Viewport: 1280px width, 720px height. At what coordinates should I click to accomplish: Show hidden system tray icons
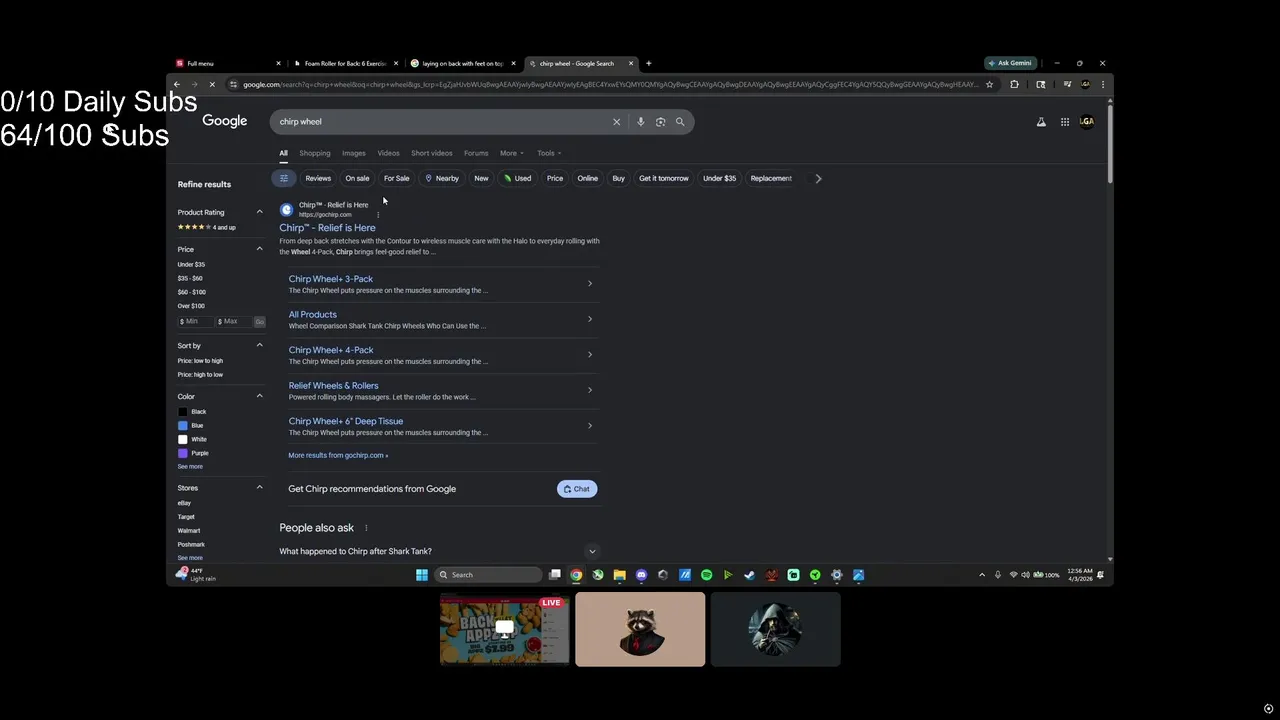(982, 575)
